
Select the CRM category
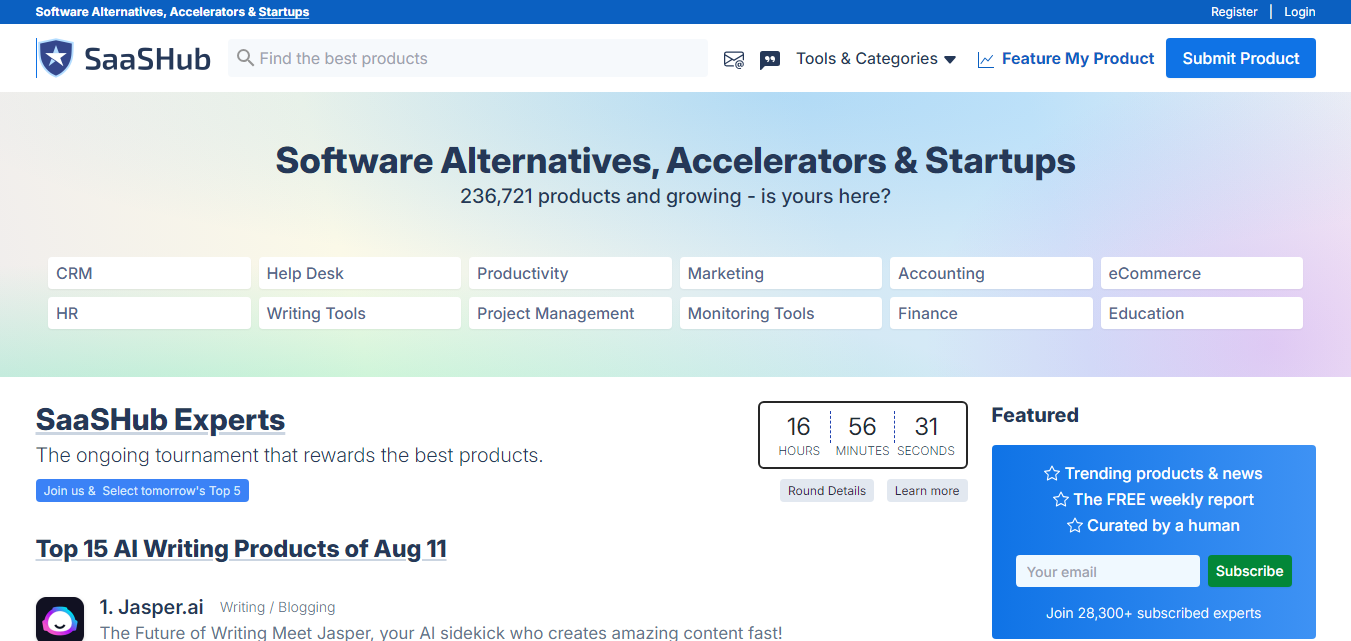(149, 273)
